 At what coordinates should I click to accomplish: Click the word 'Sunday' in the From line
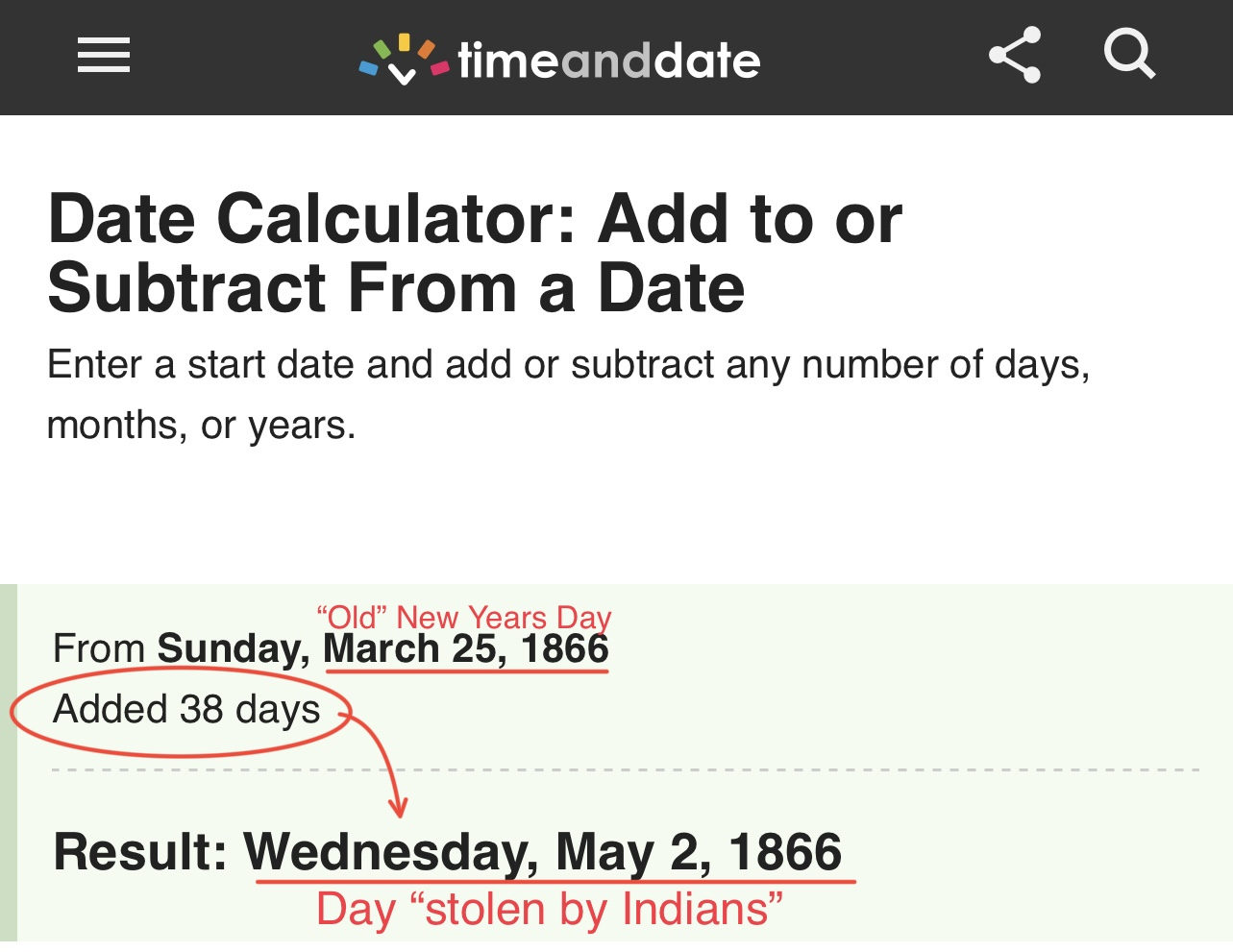tap(233, 649)
